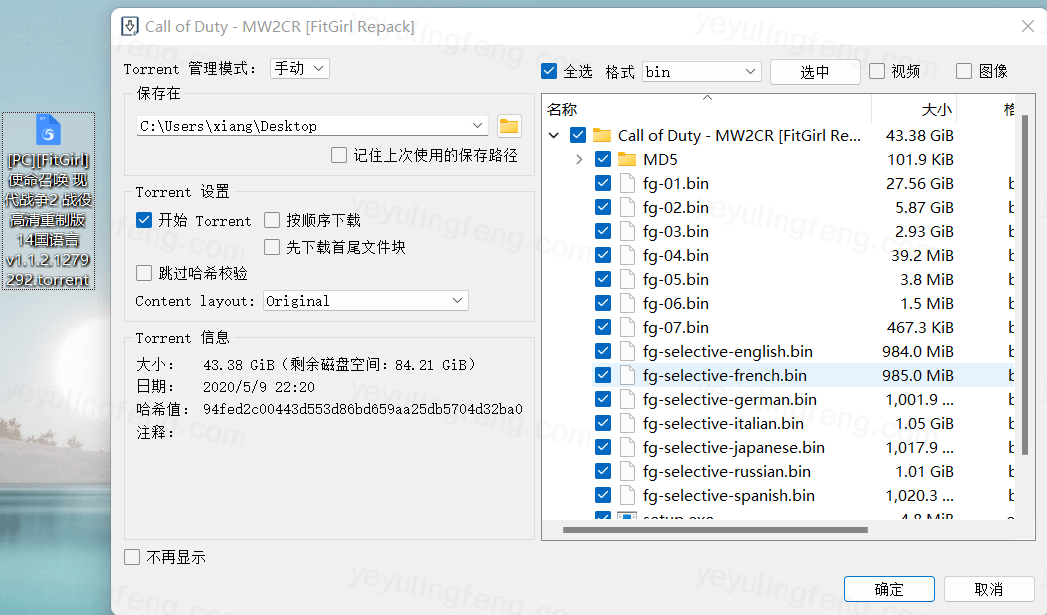
Task: Click the fg-04.bin file icon
Action: click(x=626, y=256)
